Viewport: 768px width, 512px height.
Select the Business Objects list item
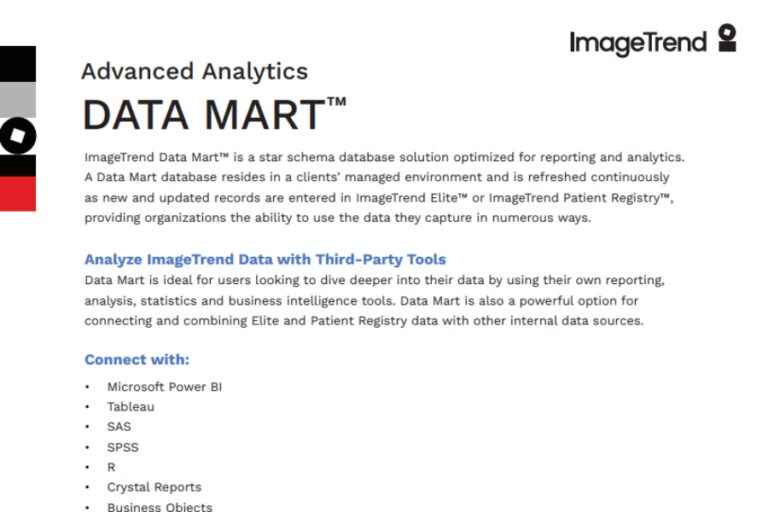tap(159, 506)
